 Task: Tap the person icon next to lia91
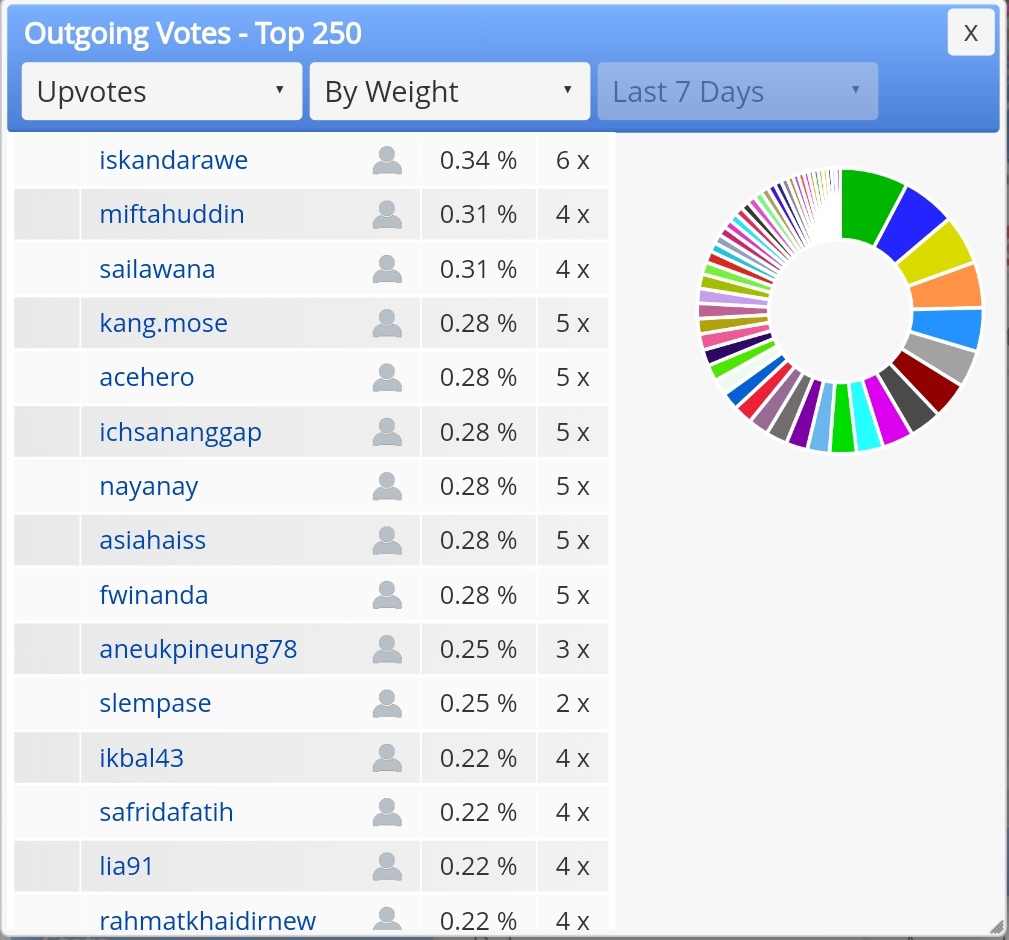(387, 866)
